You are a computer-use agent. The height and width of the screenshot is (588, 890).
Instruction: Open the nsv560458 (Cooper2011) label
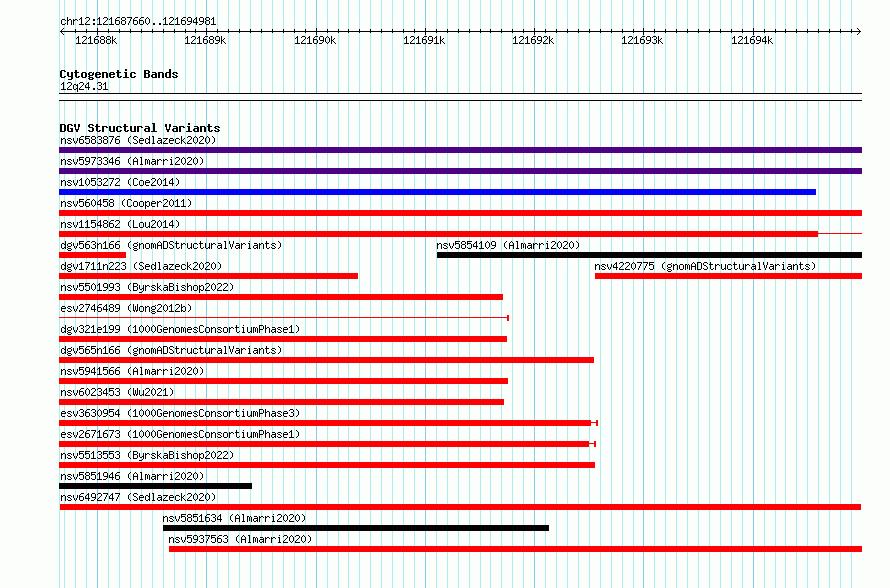(126, 203)
